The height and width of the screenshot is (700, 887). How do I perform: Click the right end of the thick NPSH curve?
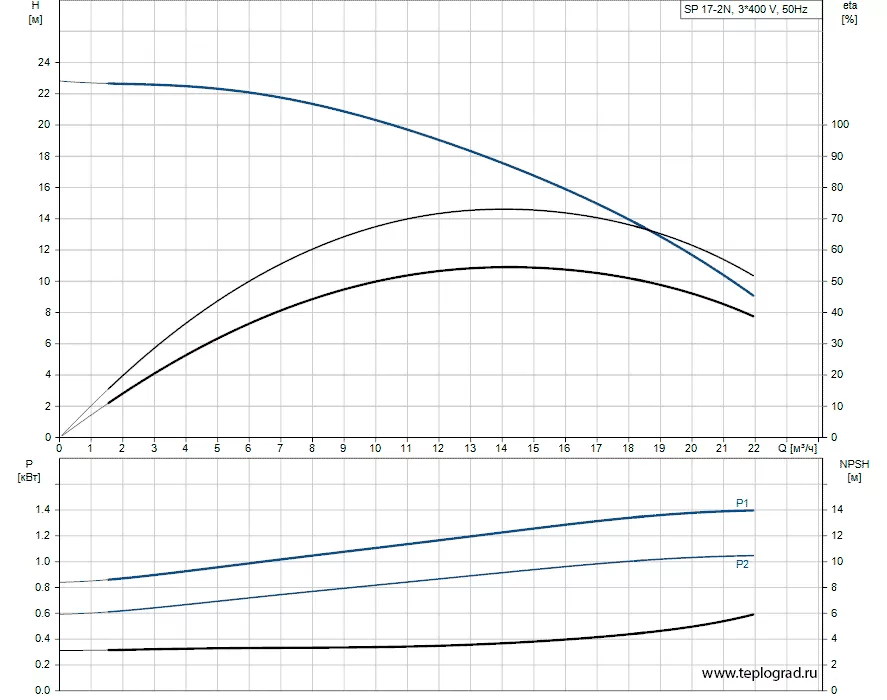coord(752,614)
